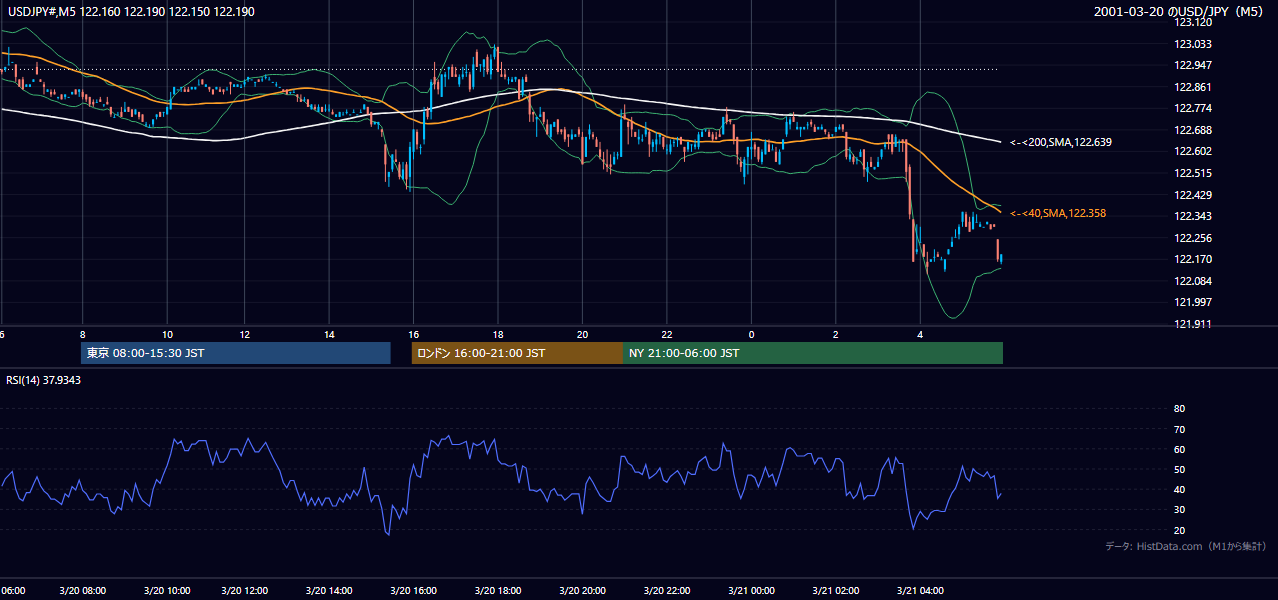
Task: Click price axis value 122.256
Action: (x=1192, y=238)
